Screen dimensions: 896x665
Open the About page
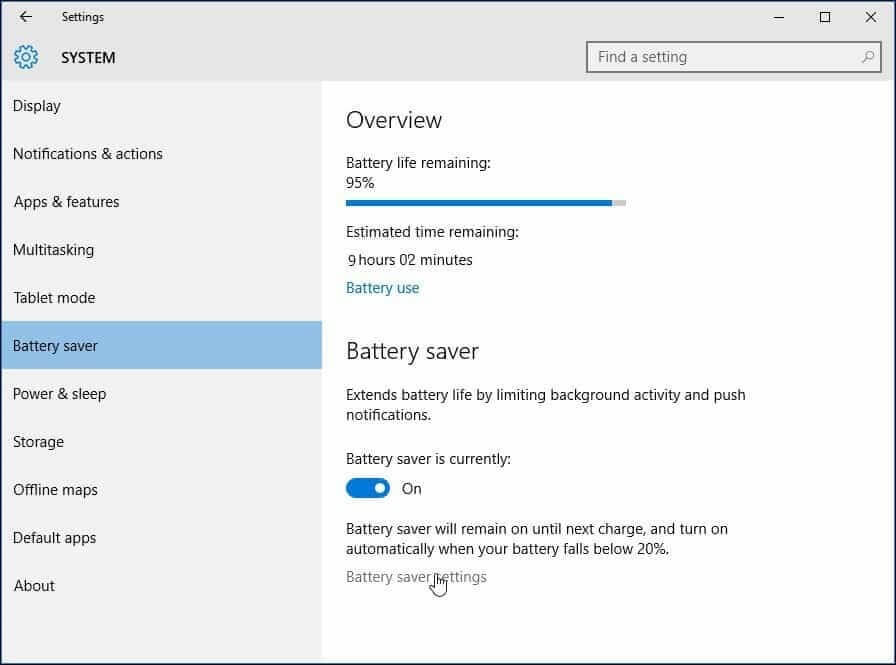(34, 586)
